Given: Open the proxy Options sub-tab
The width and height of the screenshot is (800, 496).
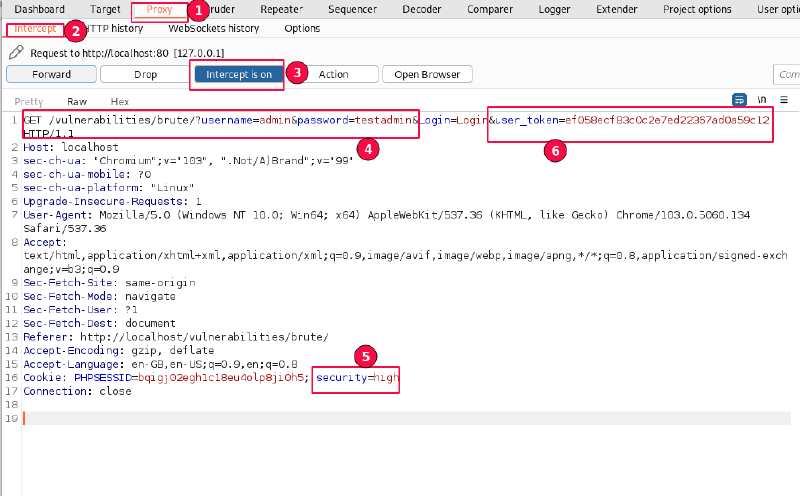Looking at the screenshot, I should pos(302,29).
